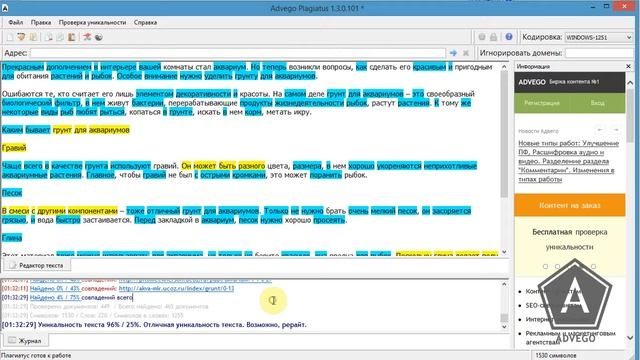Click the text editor vertical scrollbar thumb
This screenshot has width=640, height=360.
[504, 135]
